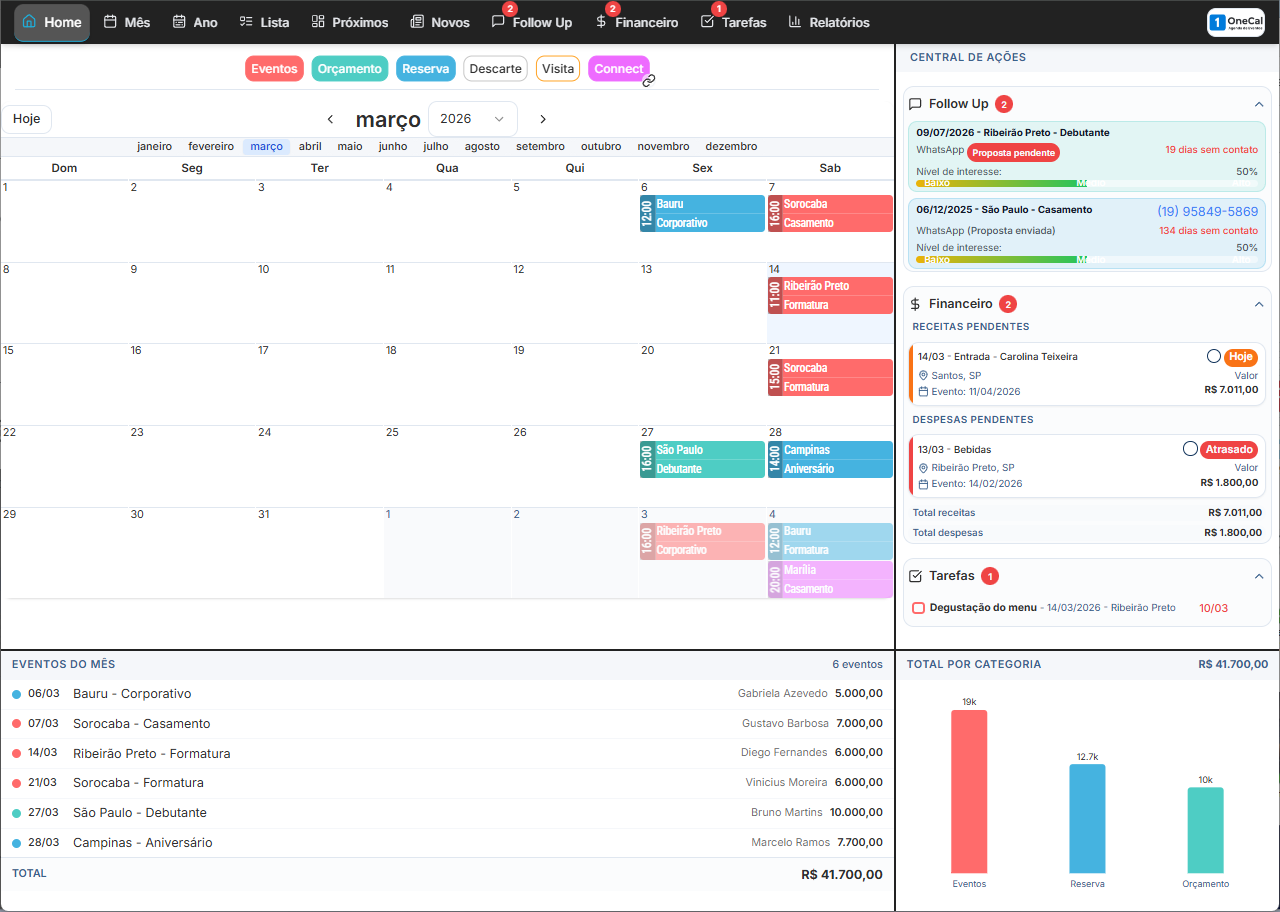Toggle the Reserva filter pill
The height and width of the screenshot is (912, 1280).
pos(426,69)
